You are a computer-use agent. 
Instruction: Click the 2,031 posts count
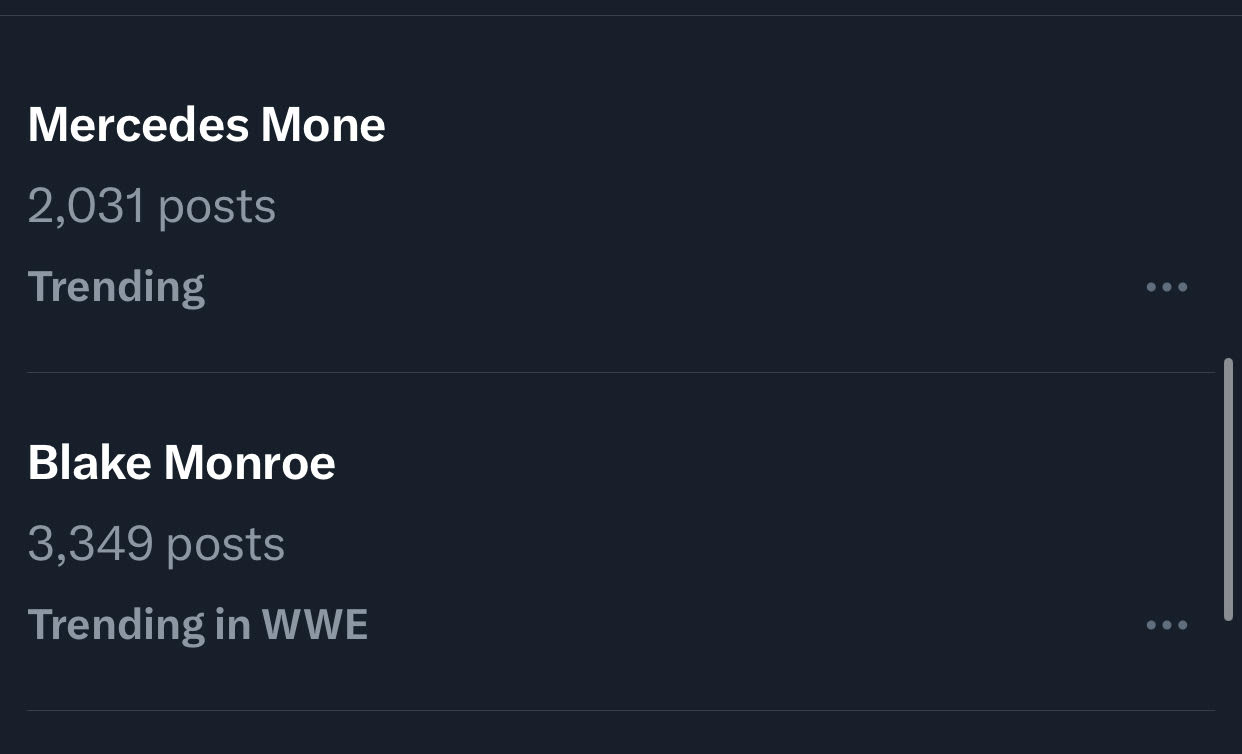(x=151, y=206)
